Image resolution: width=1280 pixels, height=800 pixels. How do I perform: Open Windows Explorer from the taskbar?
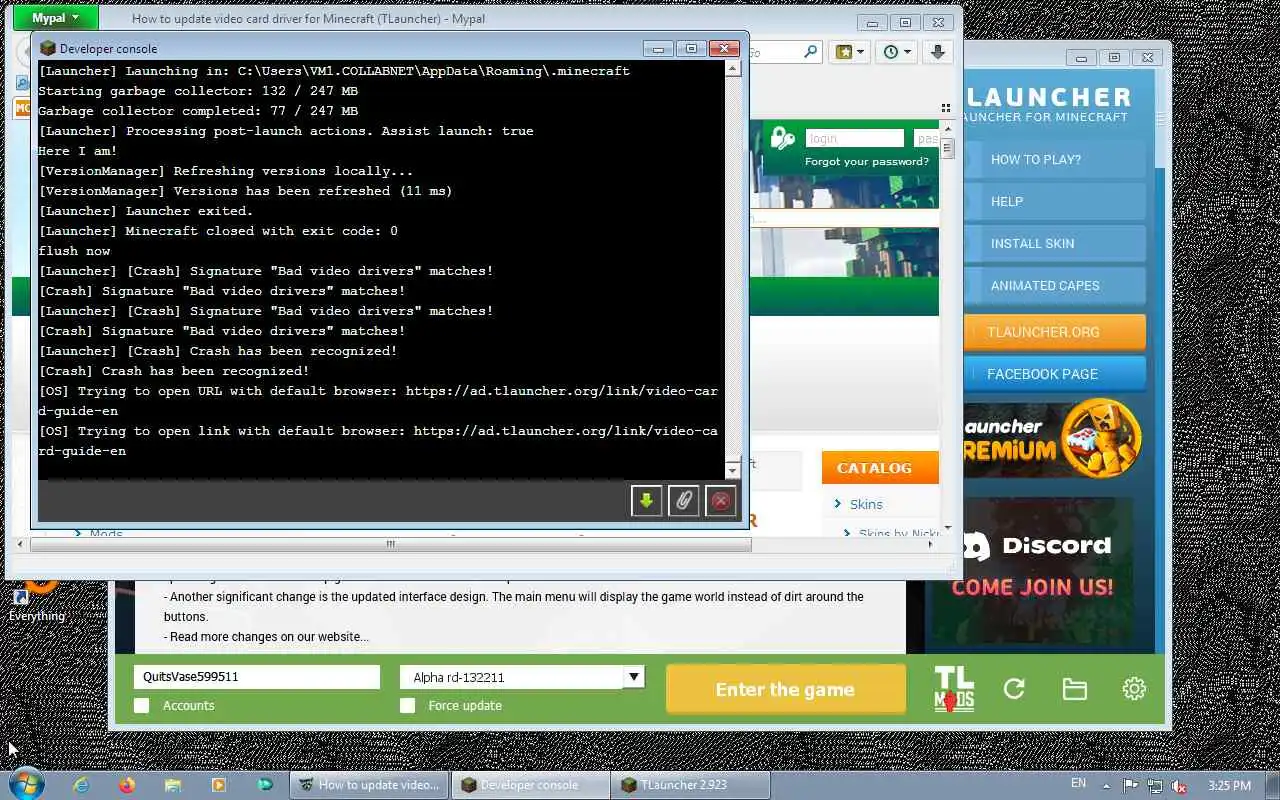click(173, 785)
